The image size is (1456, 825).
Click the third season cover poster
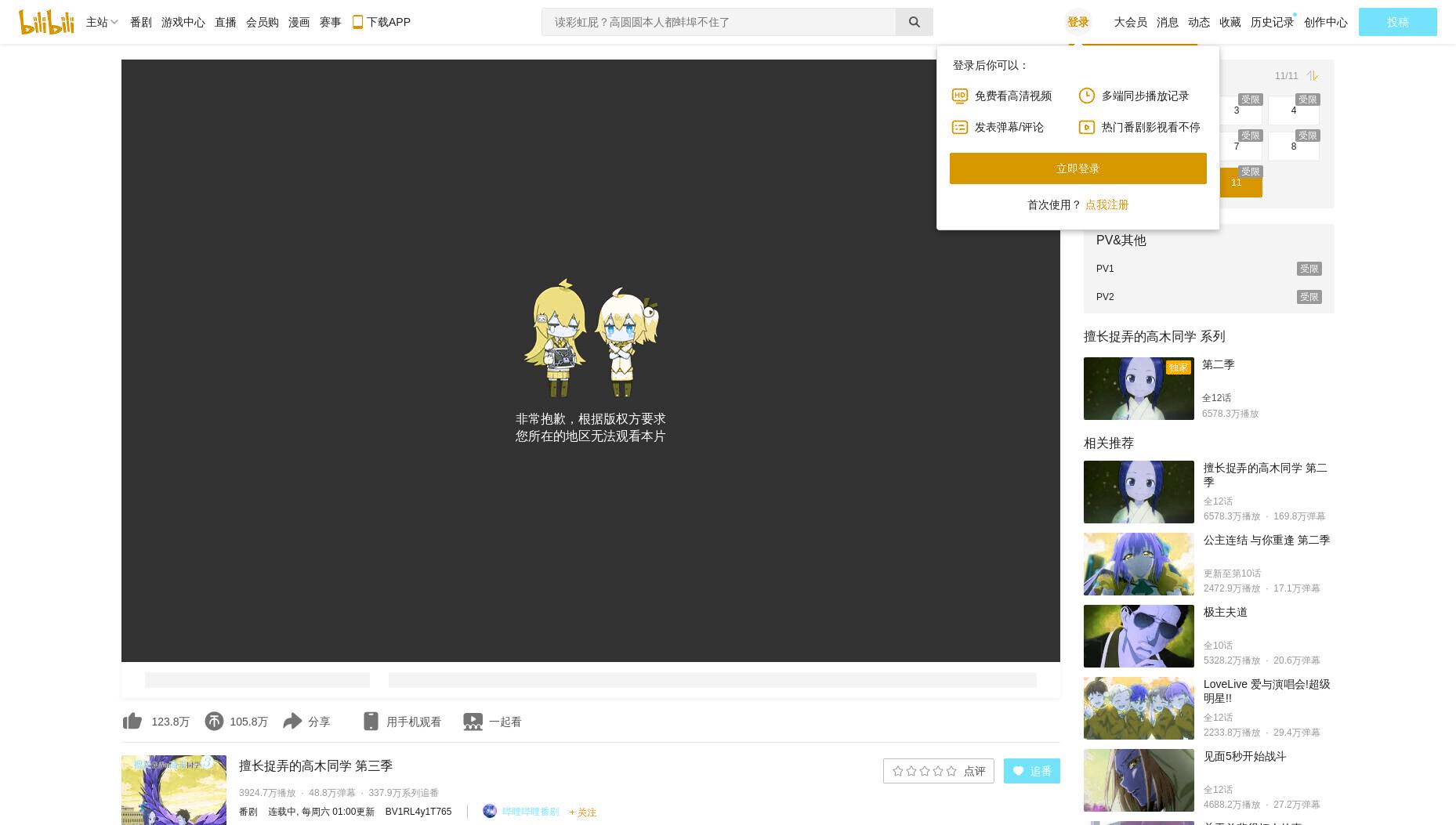tap(174, 790)
